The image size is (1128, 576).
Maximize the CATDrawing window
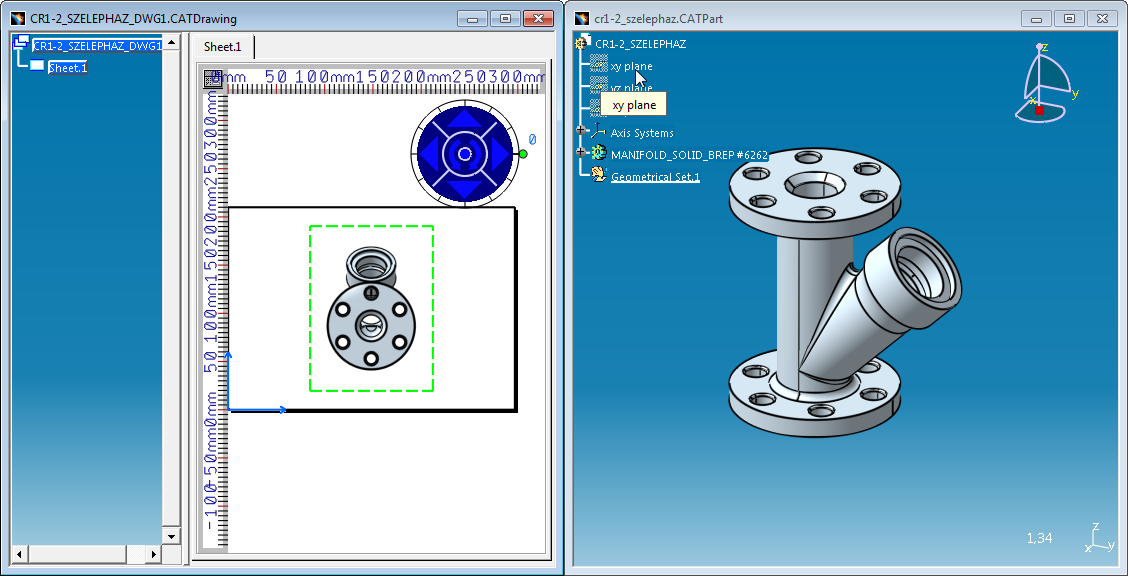pos(505,19)
